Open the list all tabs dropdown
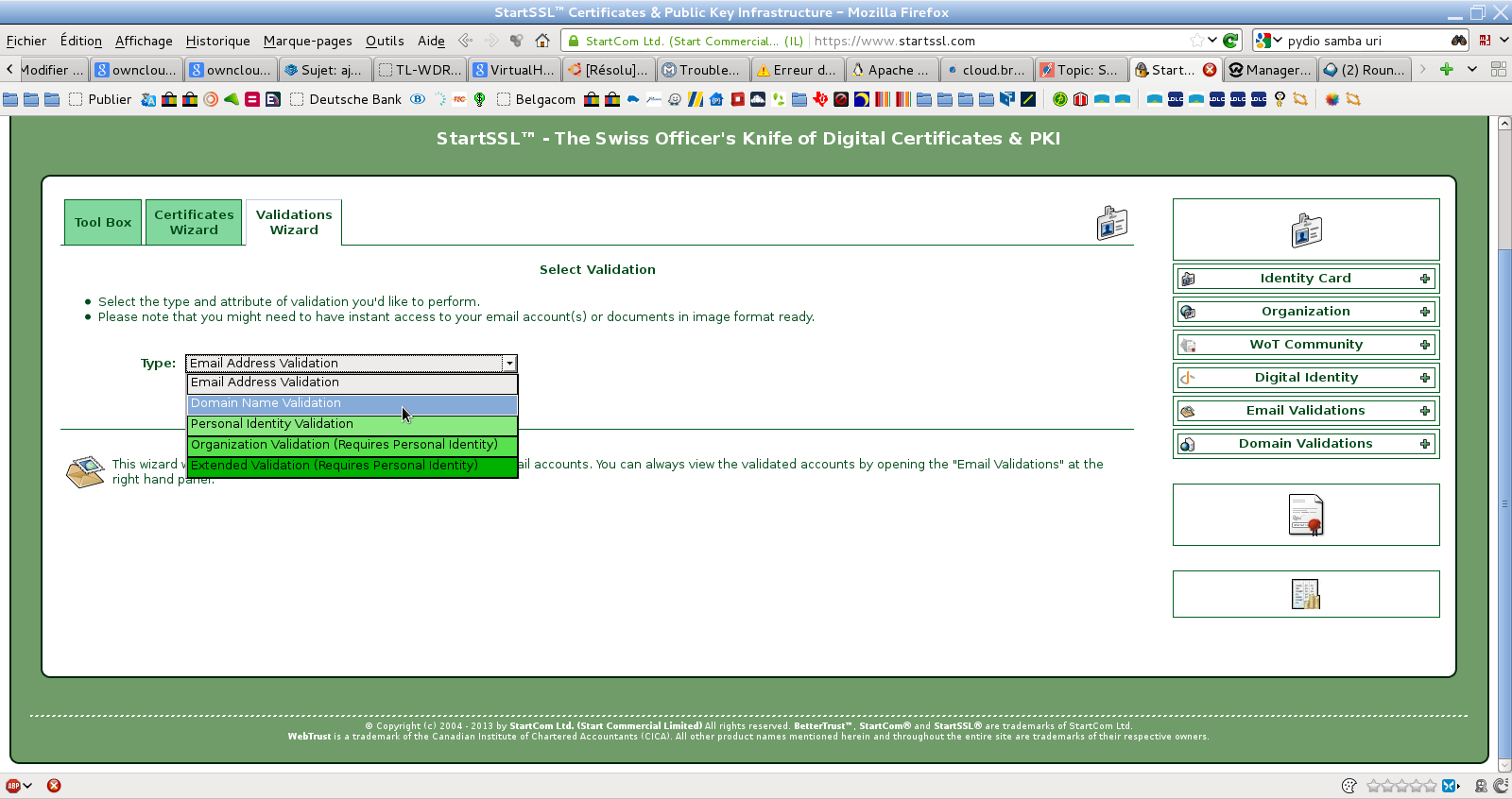The height and width of the screenshot is (799, 1512). point(1472,70)
